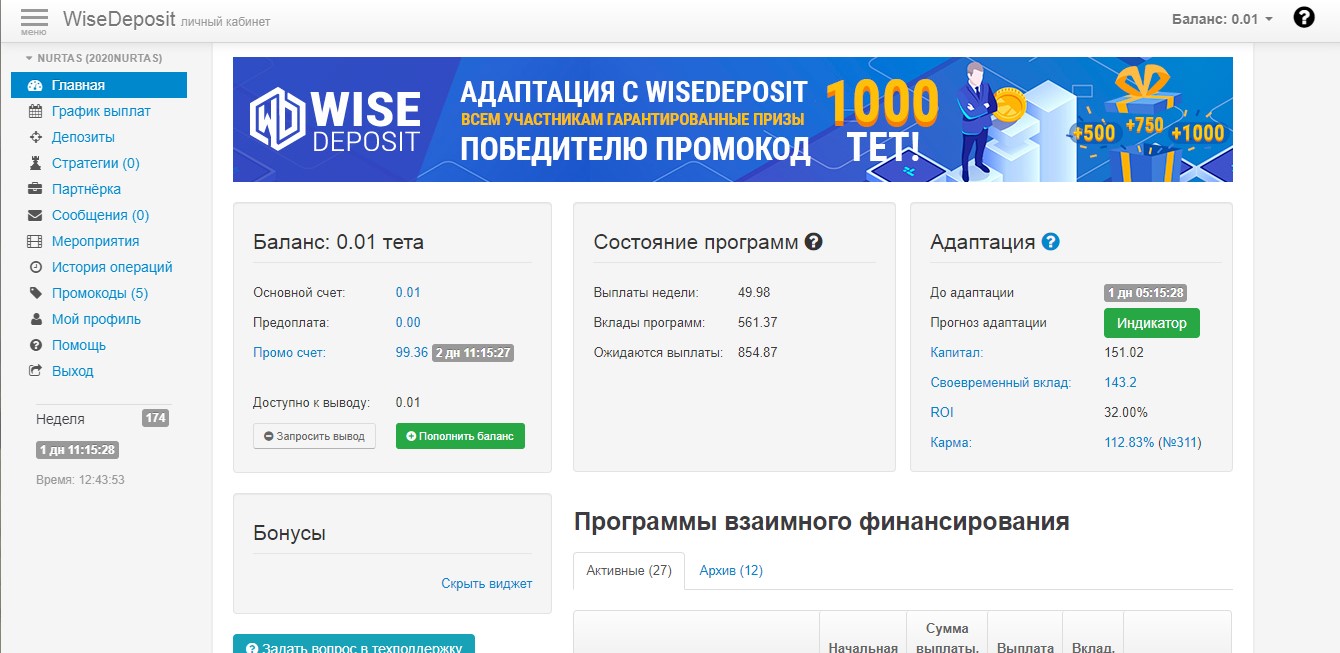Click the calendar icon for График выплат
Viewport: 1340px width, 653px height.
tap(35, 111)
